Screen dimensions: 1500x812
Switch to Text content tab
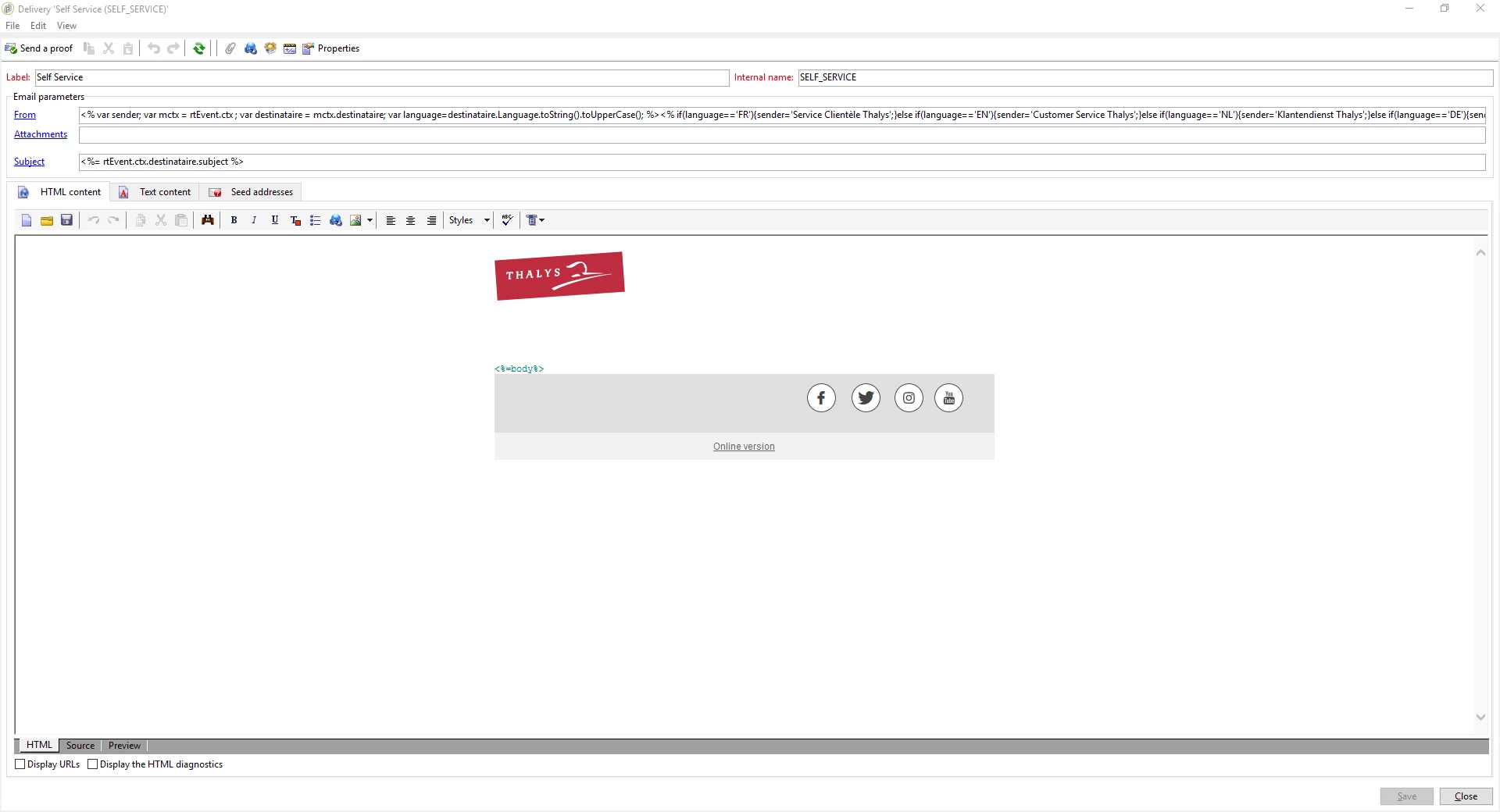(x=155, y=192)
